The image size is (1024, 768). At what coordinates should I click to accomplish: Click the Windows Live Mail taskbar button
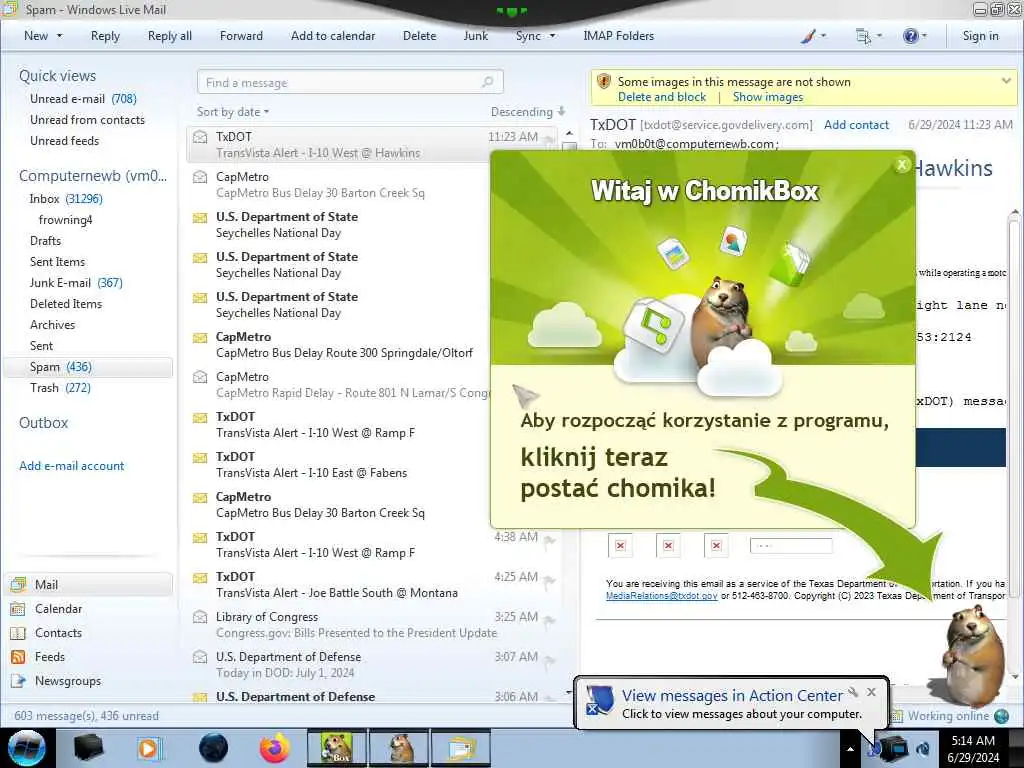pyautogui.click(x=461, y=748)
